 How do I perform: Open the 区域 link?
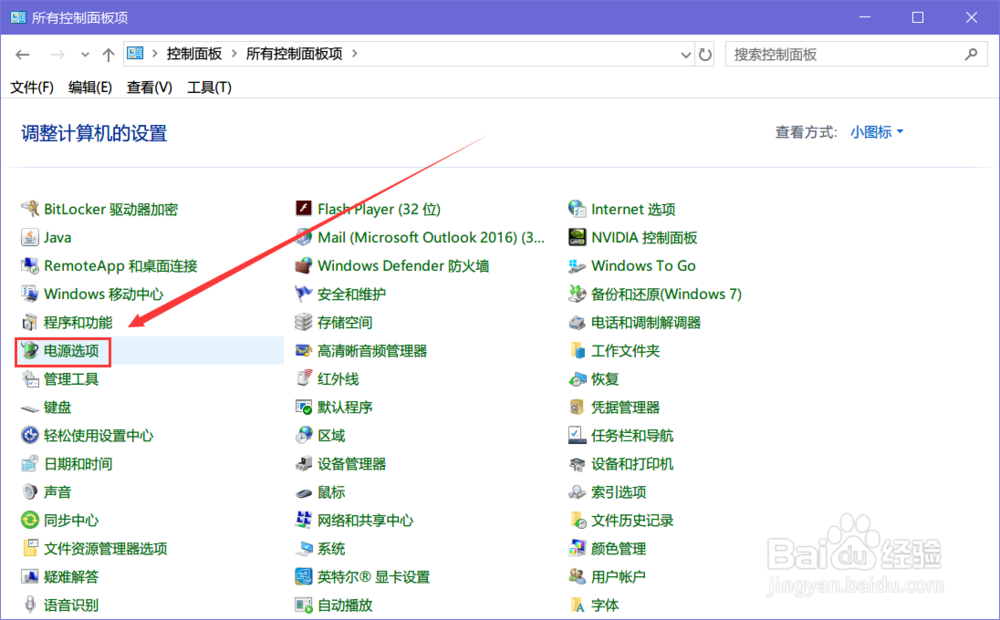pyautogui.click(x=332, y=436)
